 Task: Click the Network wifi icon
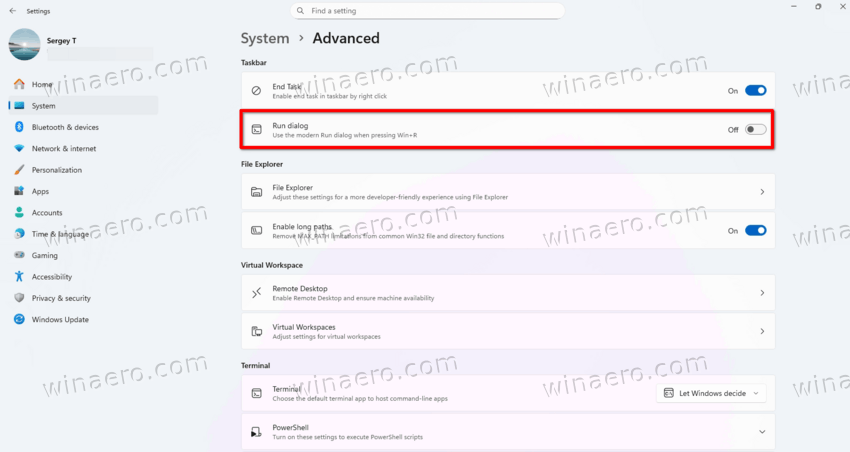click(x=20, y=148)
